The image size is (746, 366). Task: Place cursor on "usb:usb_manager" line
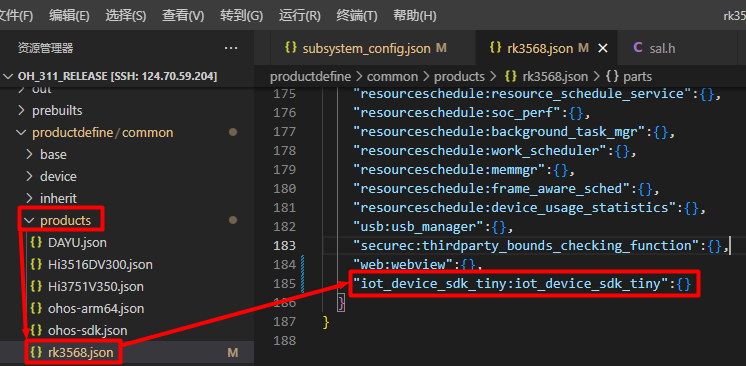433,227
